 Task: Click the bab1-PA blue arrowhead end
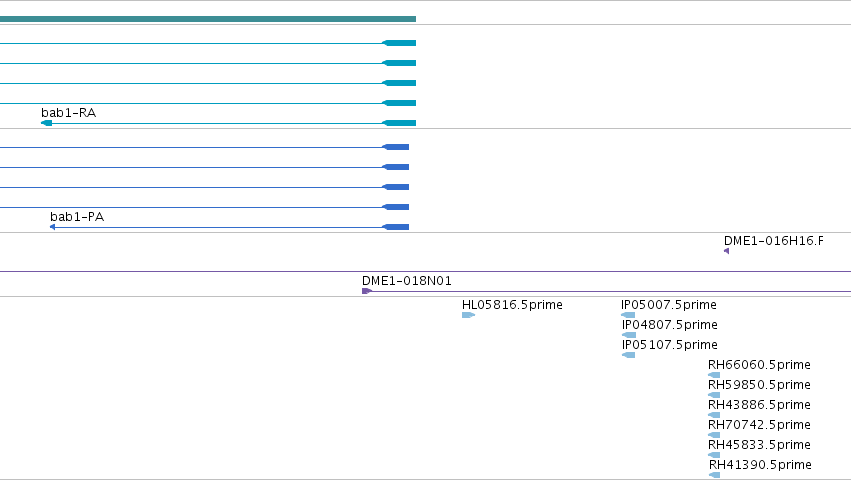point(53,227)
